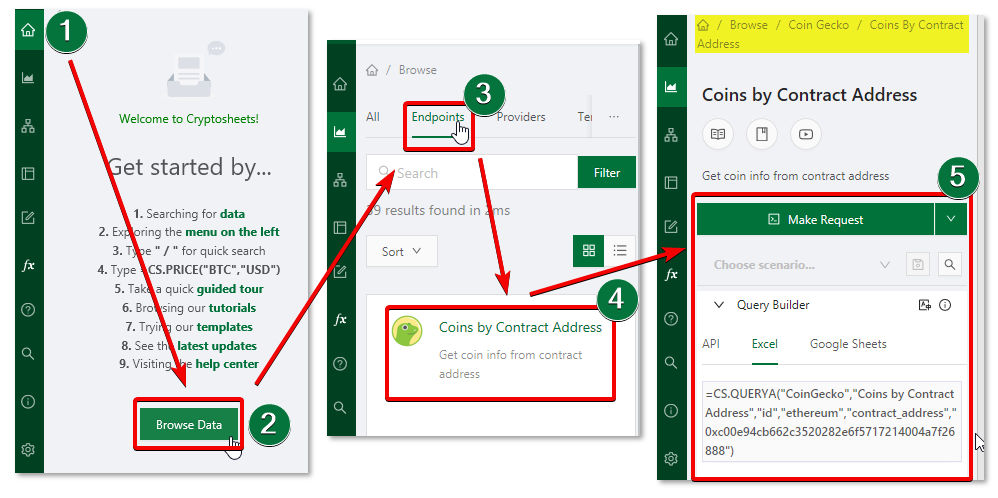The height and width of the screenshot is (498, 998).
Task: Switch to Excel tab in Query Builder
Action: click(764, 344)
